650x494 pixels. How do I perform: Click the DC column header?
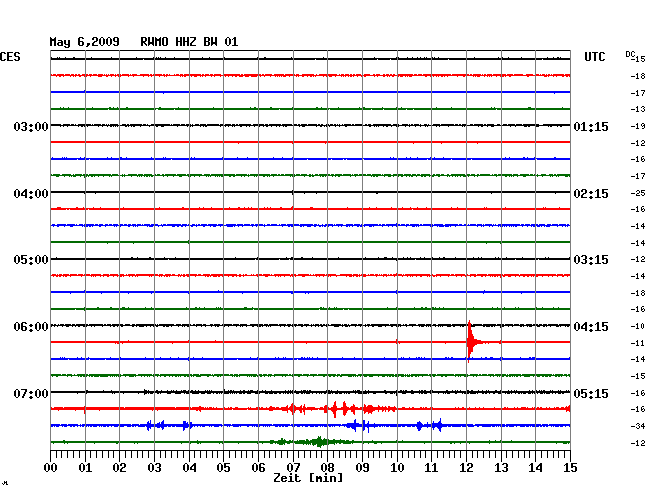tap(630, 54)
